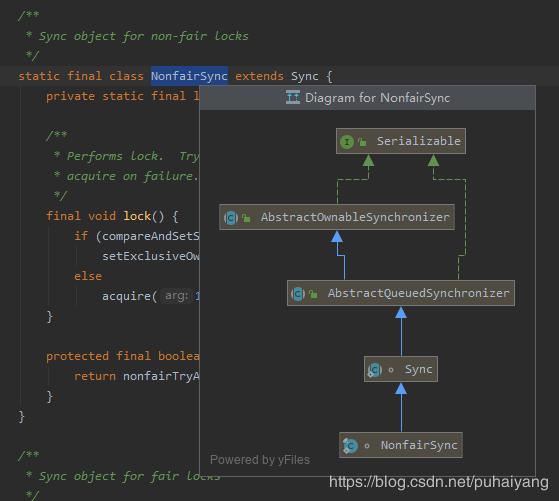Click the visibility icon beside AbstractQueuedSynchronizer

(x=313, y=294)
